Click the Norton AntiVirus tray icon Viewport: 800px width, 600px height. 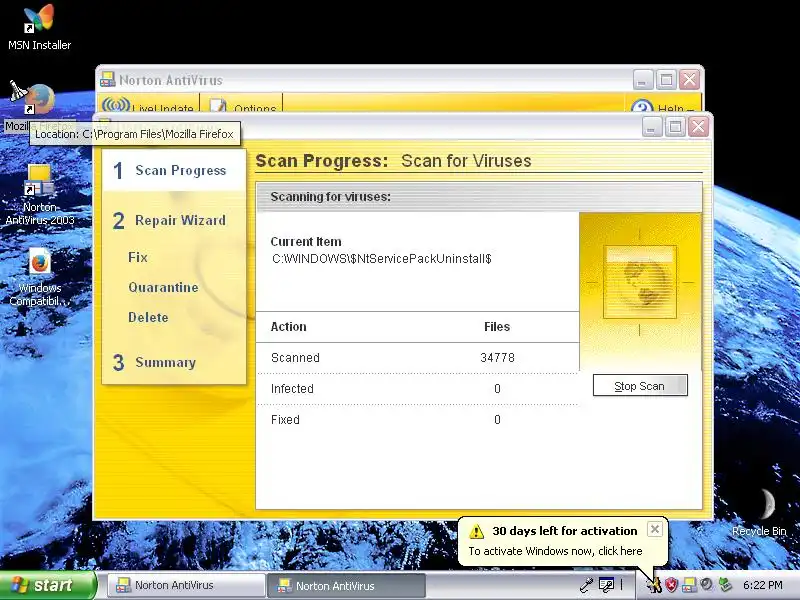[x=689, y=584]
